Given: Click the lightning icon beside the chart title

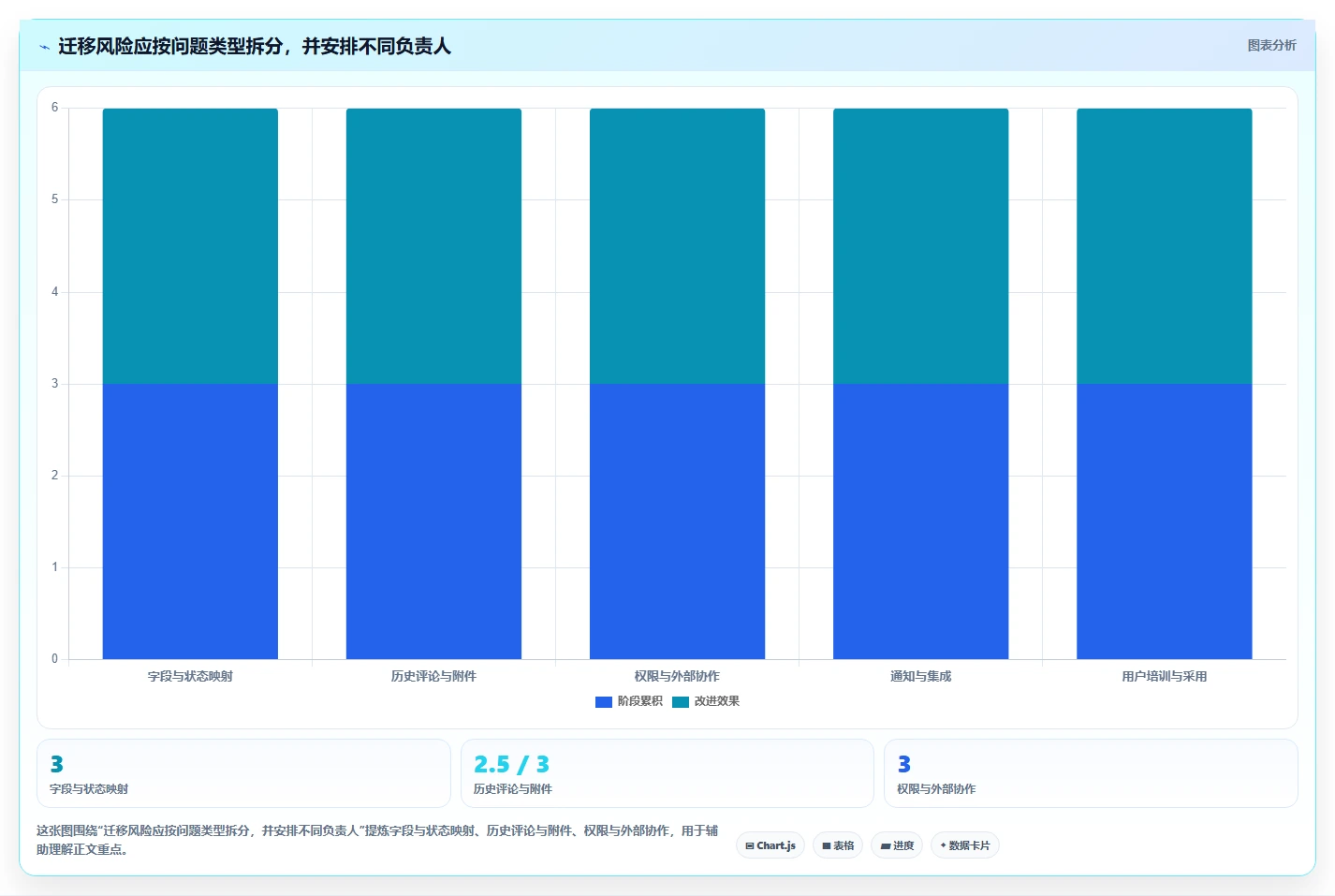Looking at the screenshot, I should 44,47.
